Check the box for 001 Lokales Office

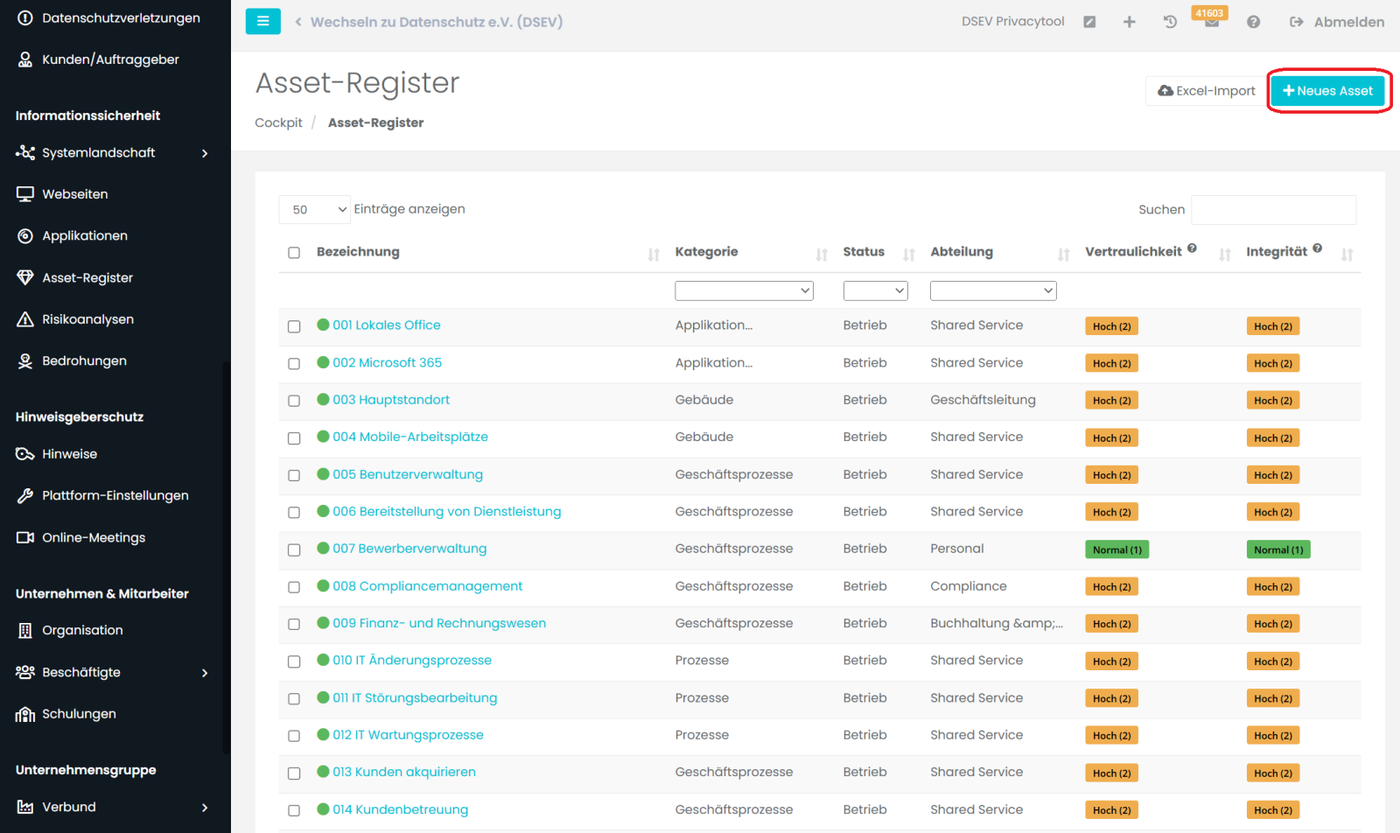coord(294,326)
